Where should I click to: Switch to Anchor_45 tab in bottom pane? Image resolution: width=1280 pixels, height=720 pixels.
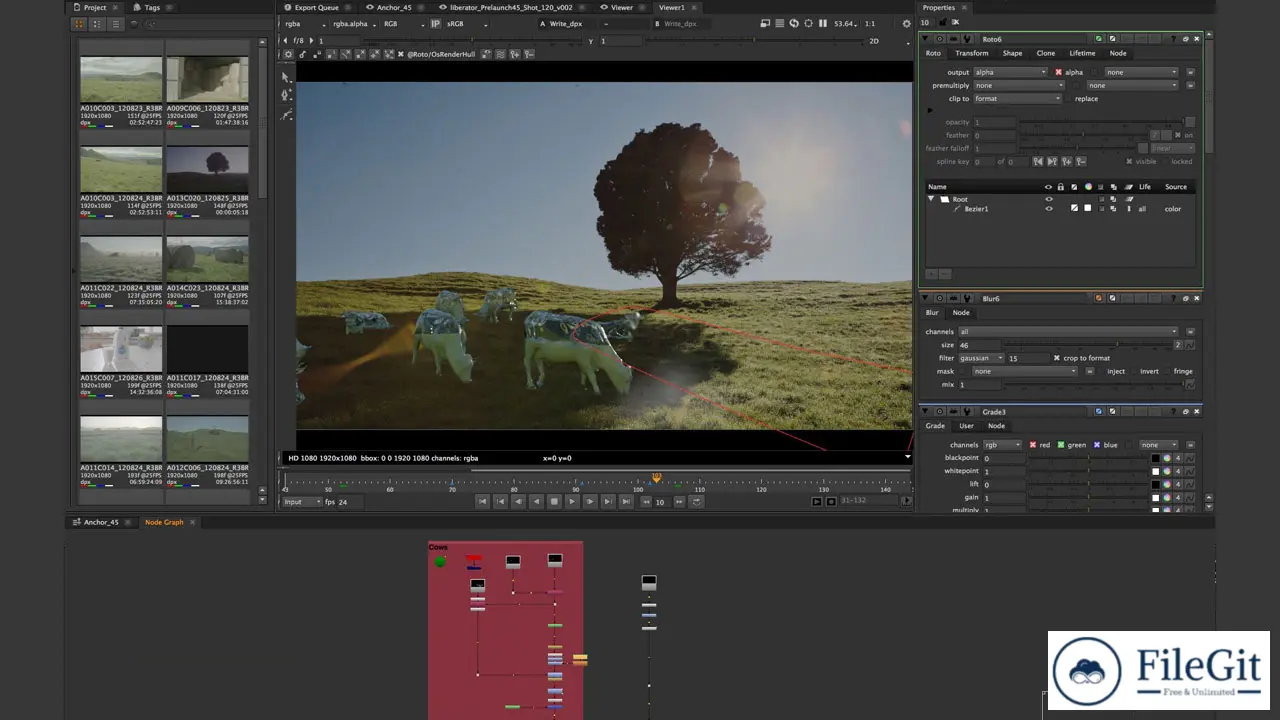[x=101, y=522]
